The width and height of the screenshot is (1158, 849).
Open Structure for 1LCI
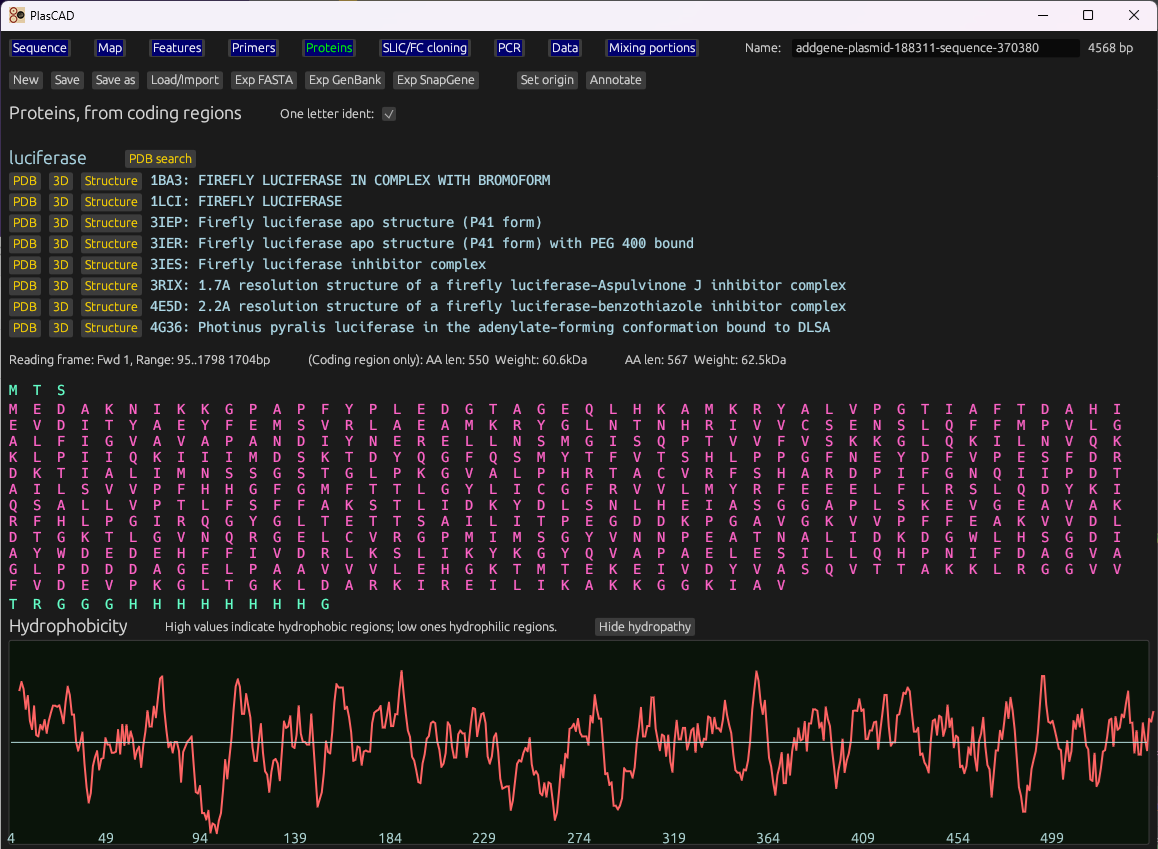click(x=111, y=202)
